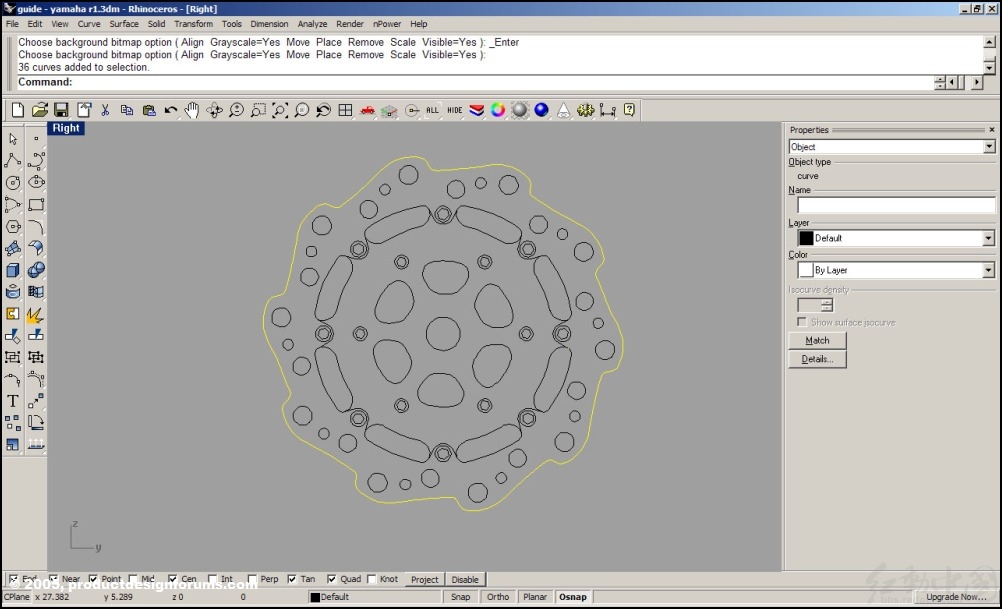
Task: Expand the Color By Layer dropdown
Action: pyautogui.click(x=989, y=270)
